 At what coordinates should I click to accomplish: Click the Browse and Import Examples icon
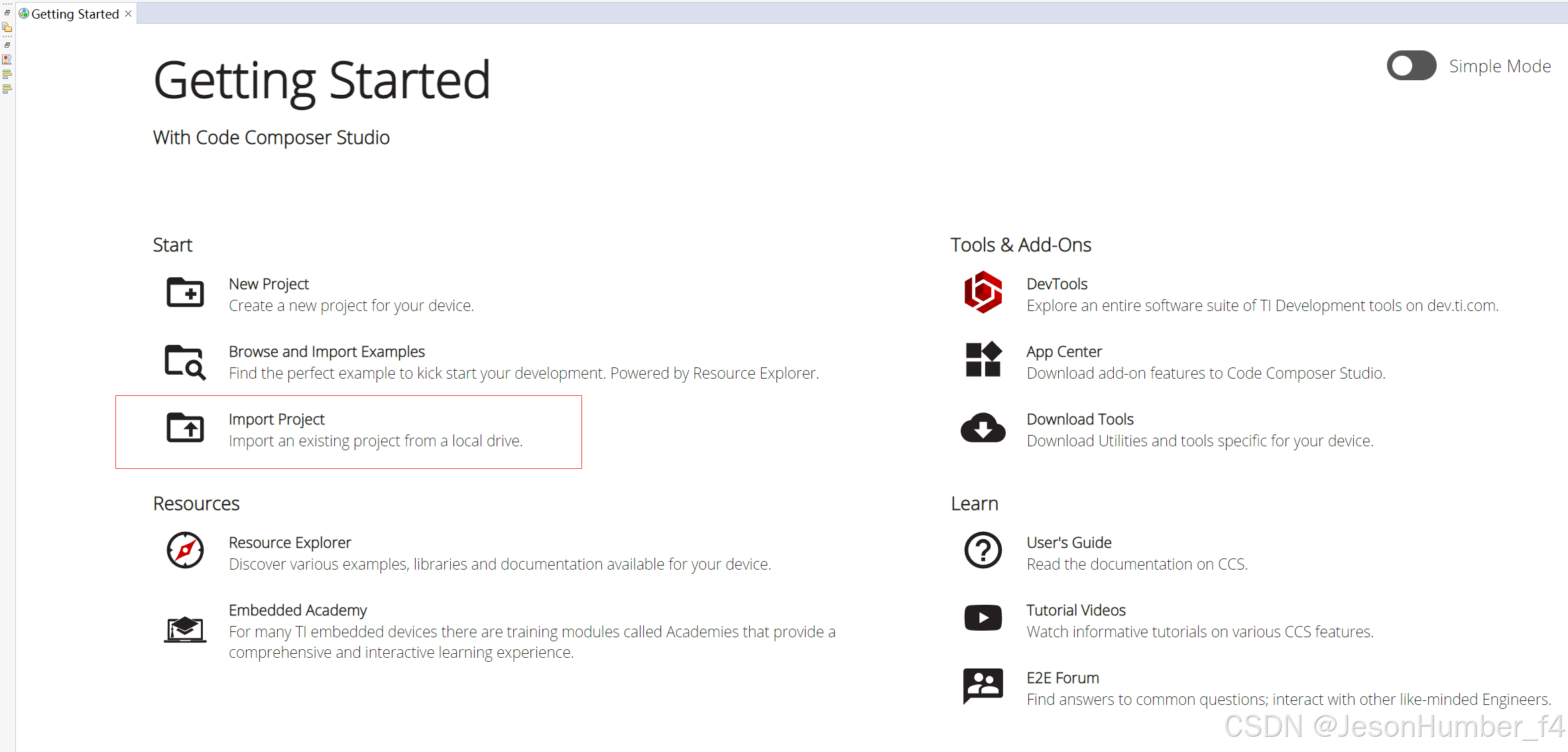[185, 361]
